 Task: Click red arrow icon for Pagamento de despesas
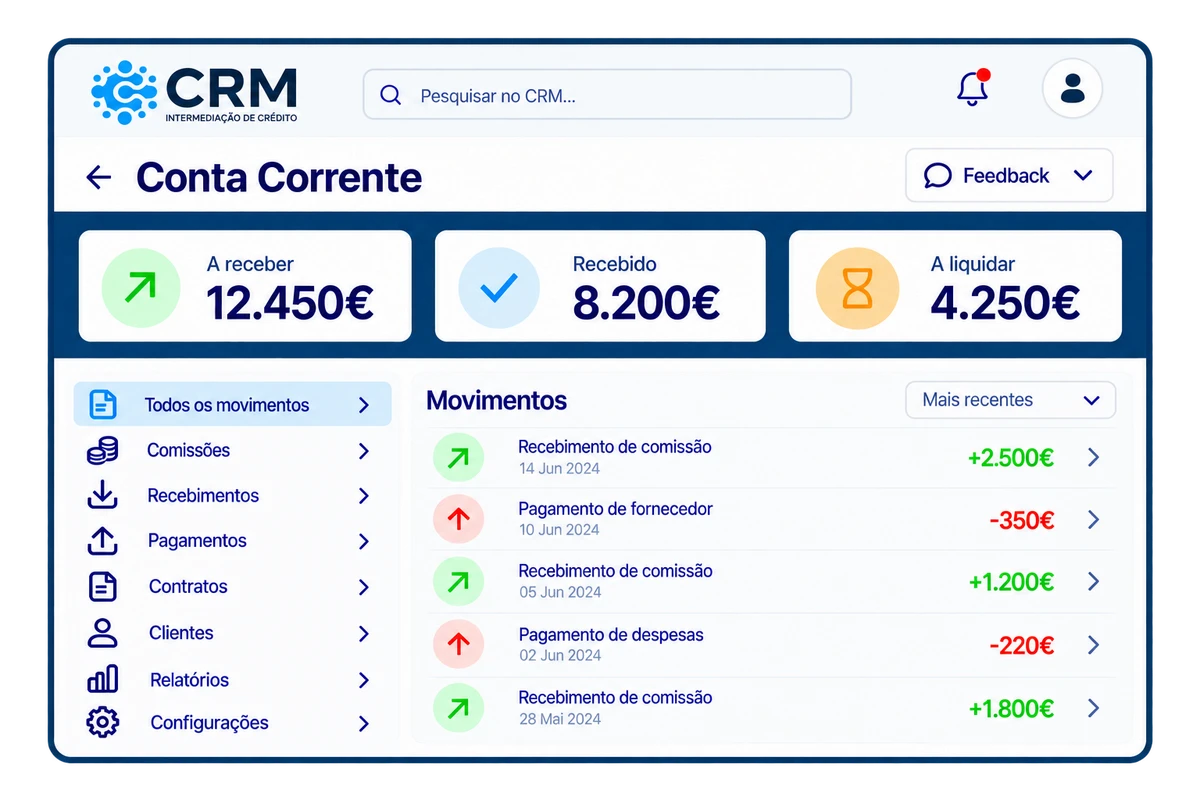458,645
